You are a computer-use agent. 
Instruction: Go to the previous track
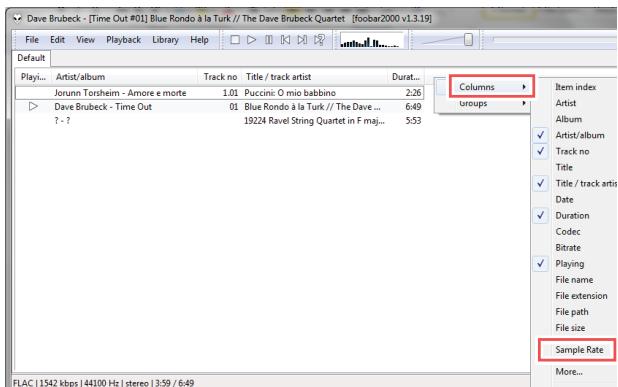tap(285, 40)
